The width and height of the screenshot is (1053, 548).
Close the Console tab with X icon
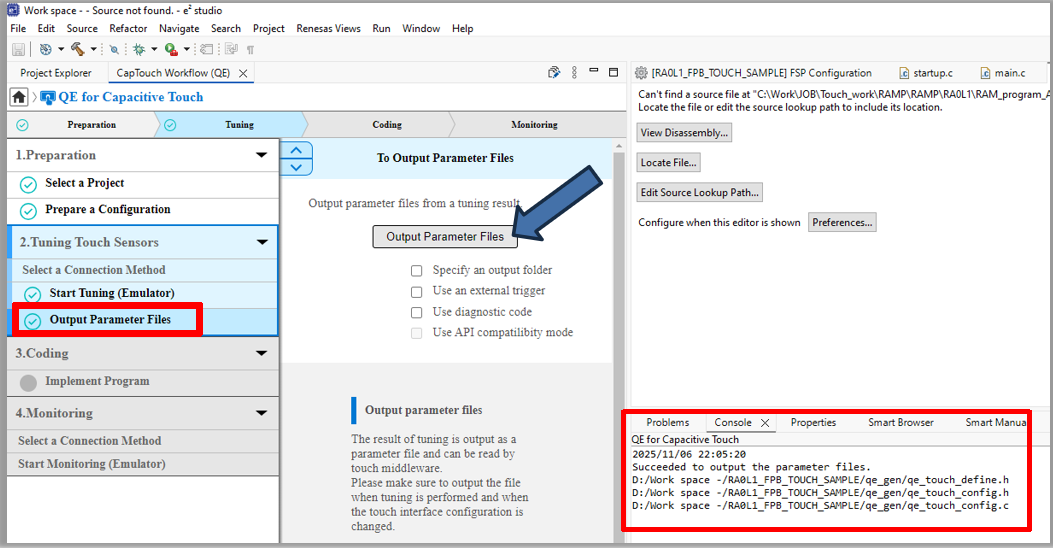point(765,423)
